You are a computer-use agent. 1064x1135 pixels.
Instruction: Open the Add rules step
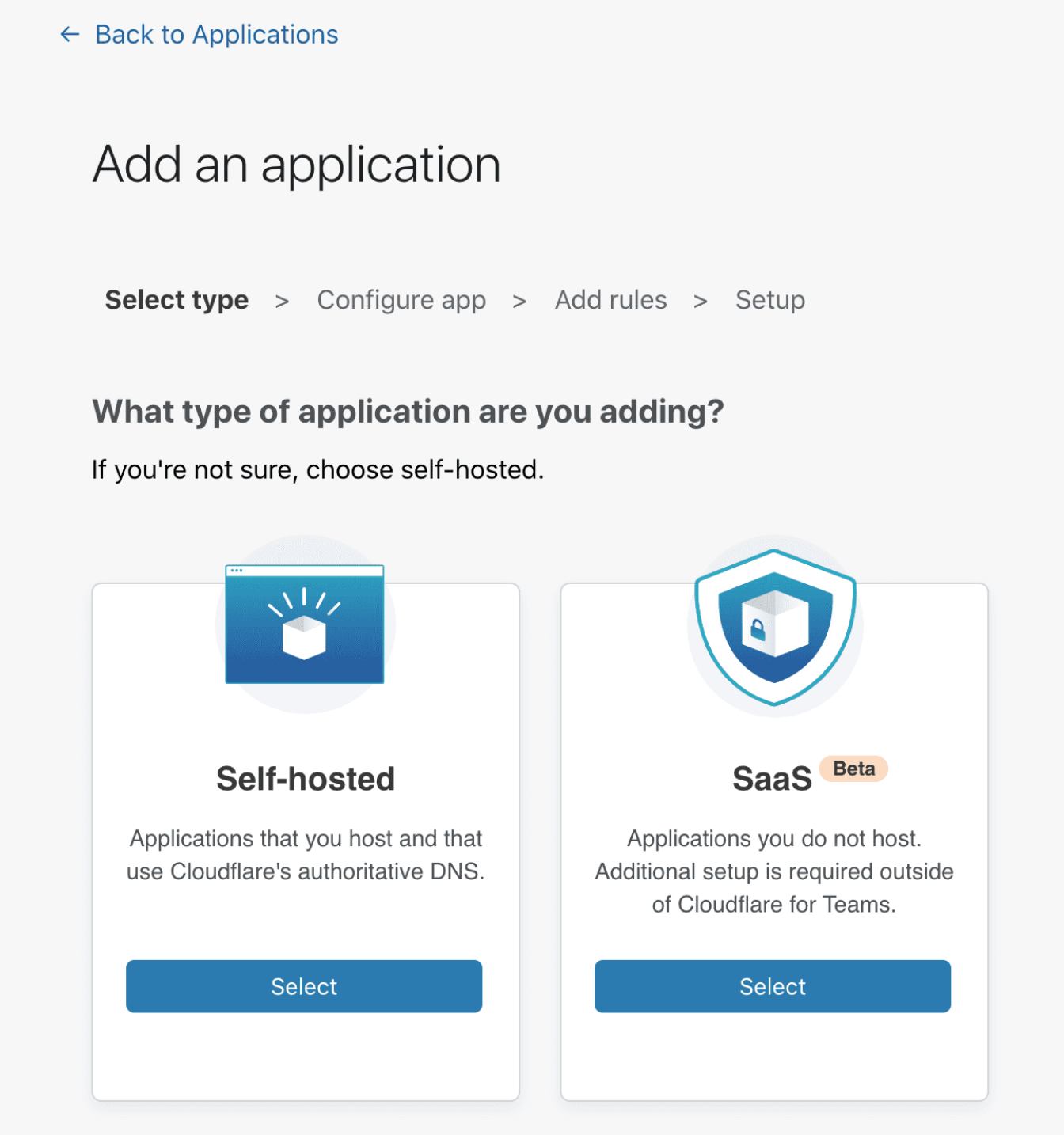coord(610,300)
